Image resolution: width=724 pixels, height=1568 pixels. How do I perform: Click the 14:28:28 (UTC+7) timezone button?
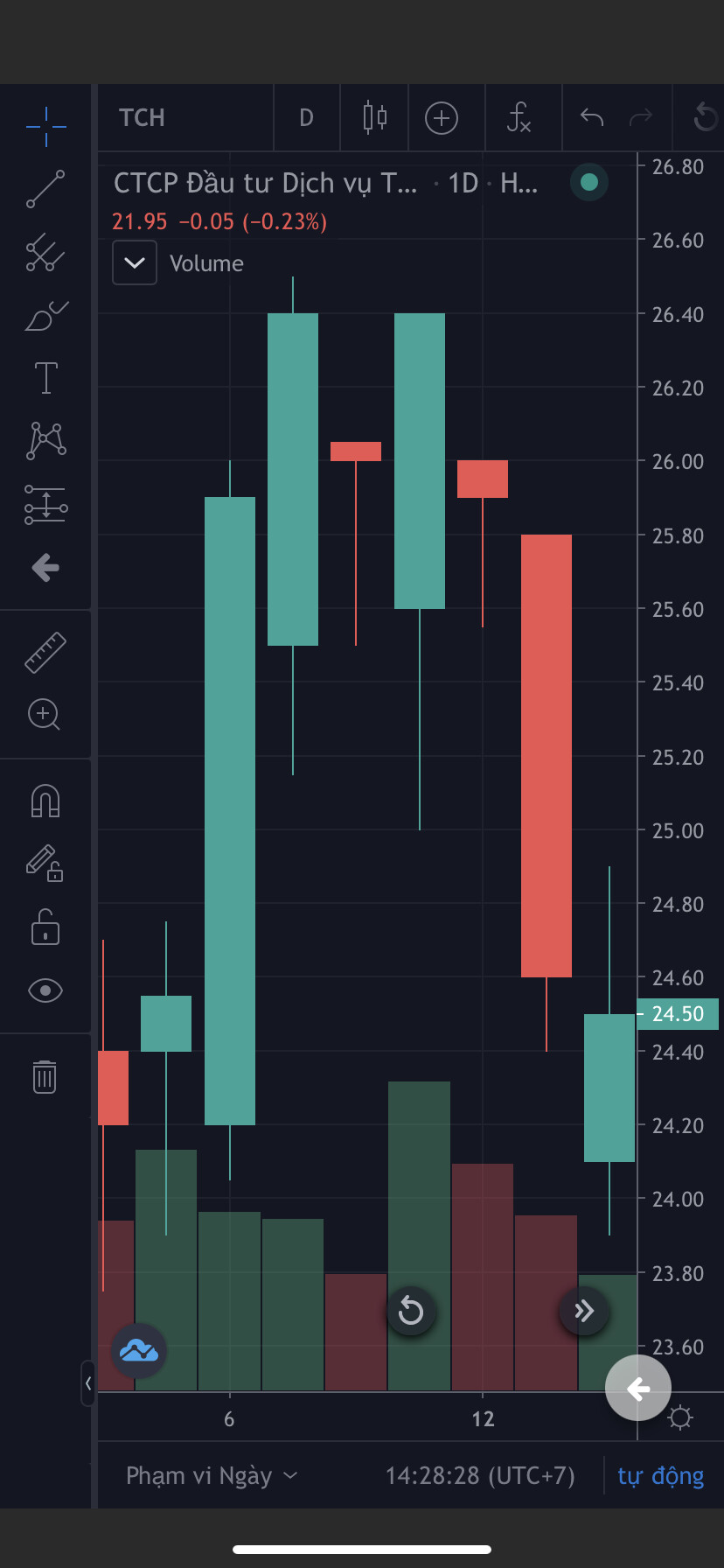click(480, 1476)
